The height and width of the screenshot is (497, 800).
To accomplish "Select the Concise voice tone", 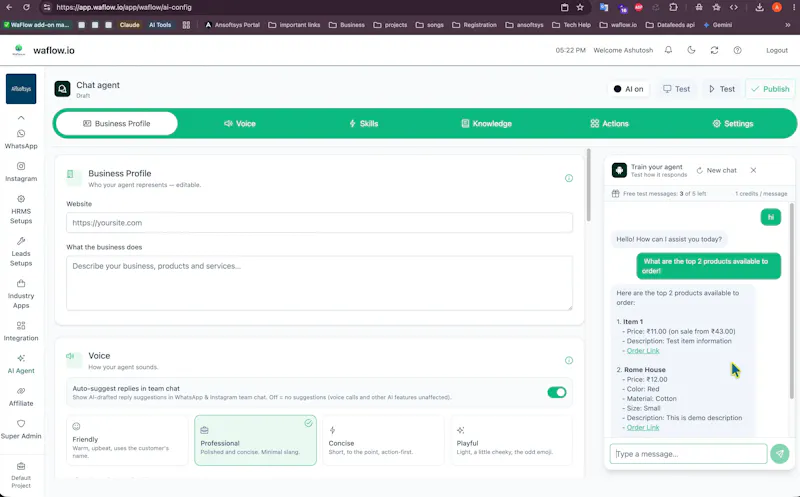I will 383,440.
